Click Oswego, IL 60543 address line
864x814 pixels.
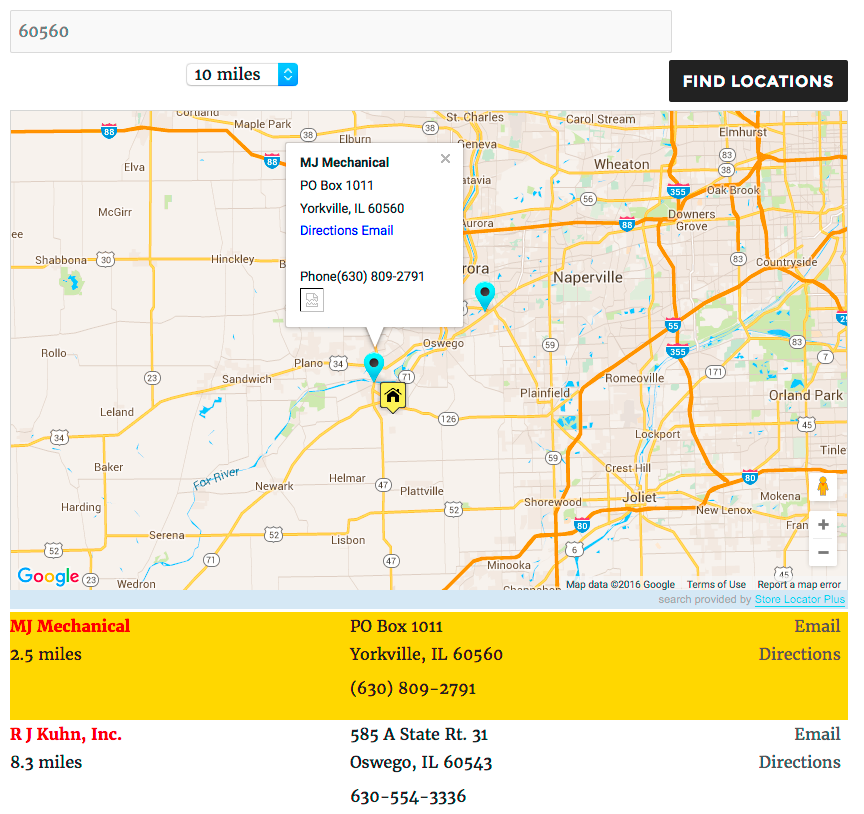[x=421, y=762]
